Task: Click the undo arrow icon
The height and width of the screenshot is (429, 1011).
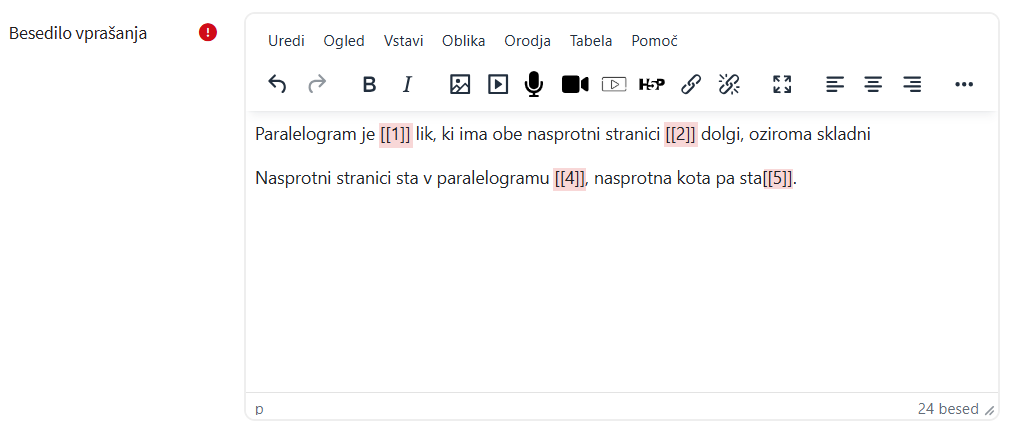Action: [278, 85]
